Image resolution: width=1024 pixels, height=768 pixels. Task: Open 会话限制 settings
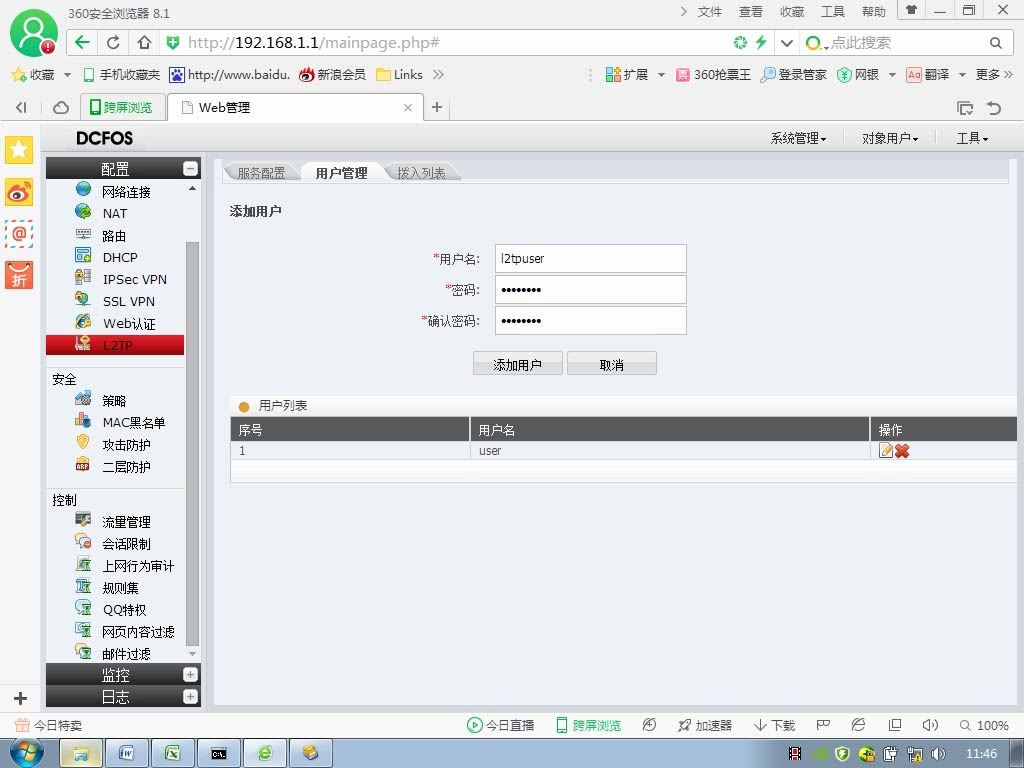pyautogui.click(x=126, y=544)
